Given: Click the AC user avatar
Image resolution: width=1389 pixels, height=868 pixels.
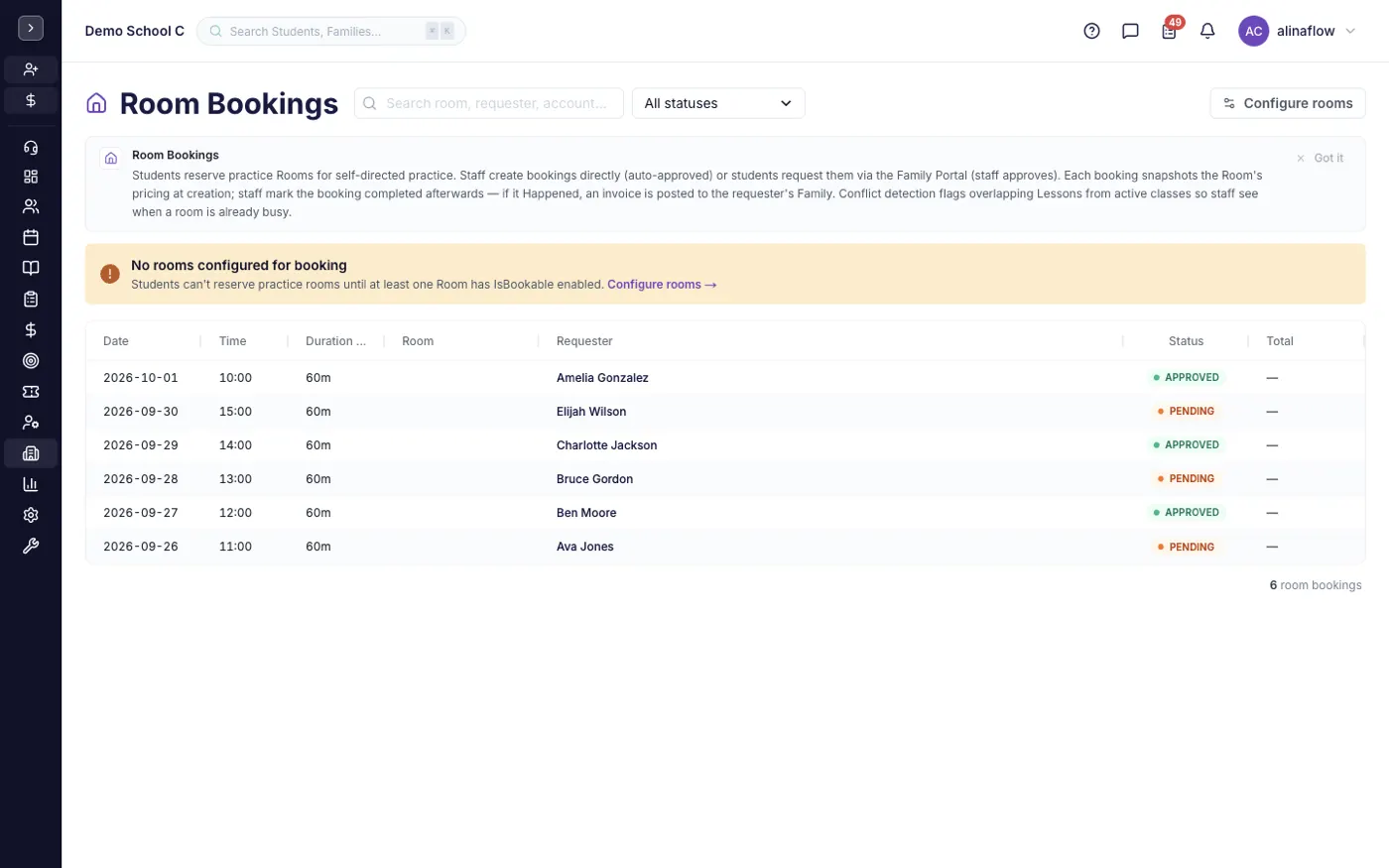Looking at the screenshot, I should tap(1253, 31).
